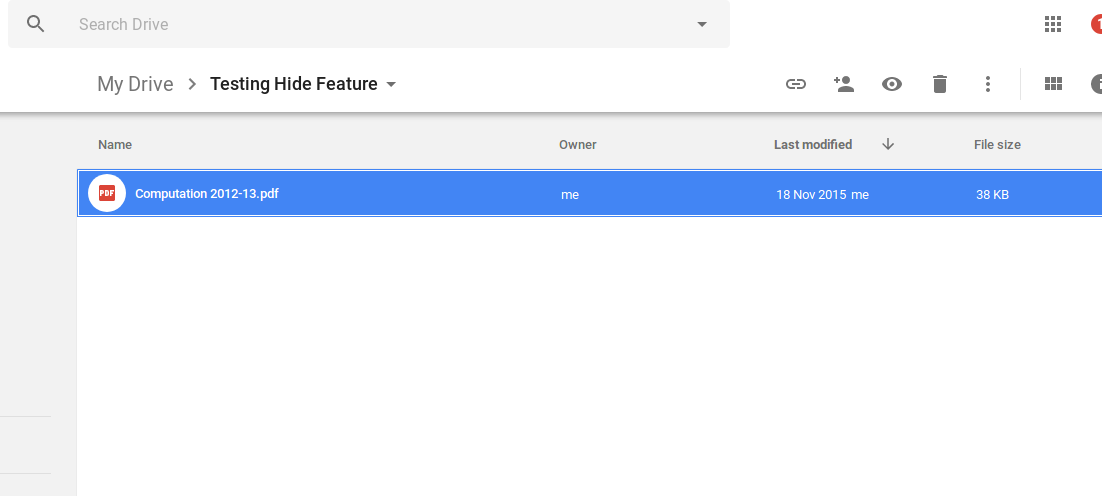Click the PDF icon of Computation 2012-13.pdf
Viewport: 1102px width, 496px height.
(x=107, y=193)
